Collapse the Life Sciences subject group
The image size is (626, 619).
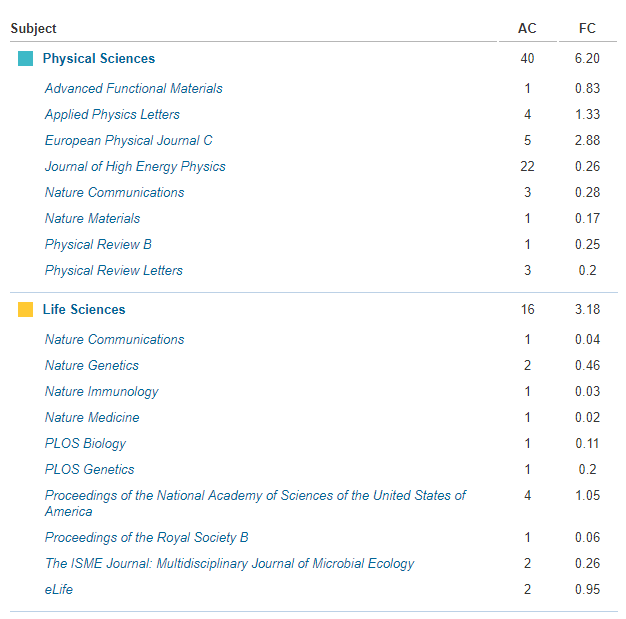84,310
